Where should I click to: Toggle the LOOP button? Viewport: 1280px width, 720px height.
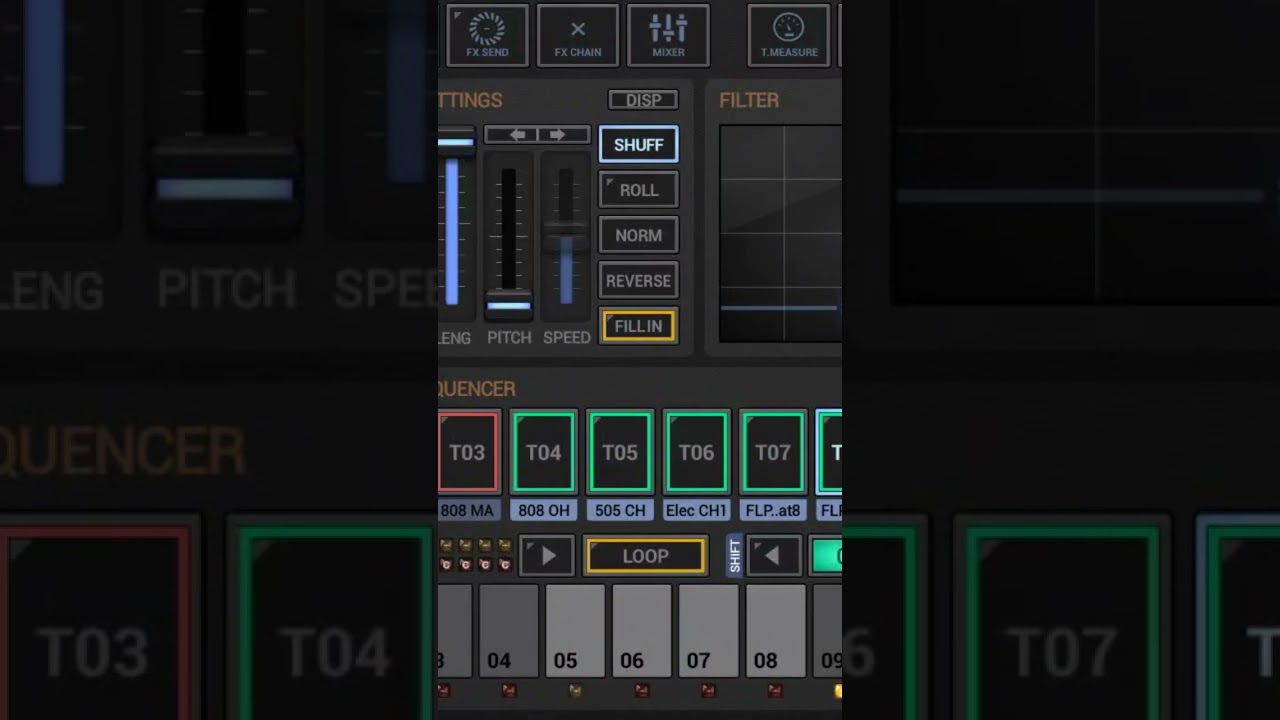[646, 556]
